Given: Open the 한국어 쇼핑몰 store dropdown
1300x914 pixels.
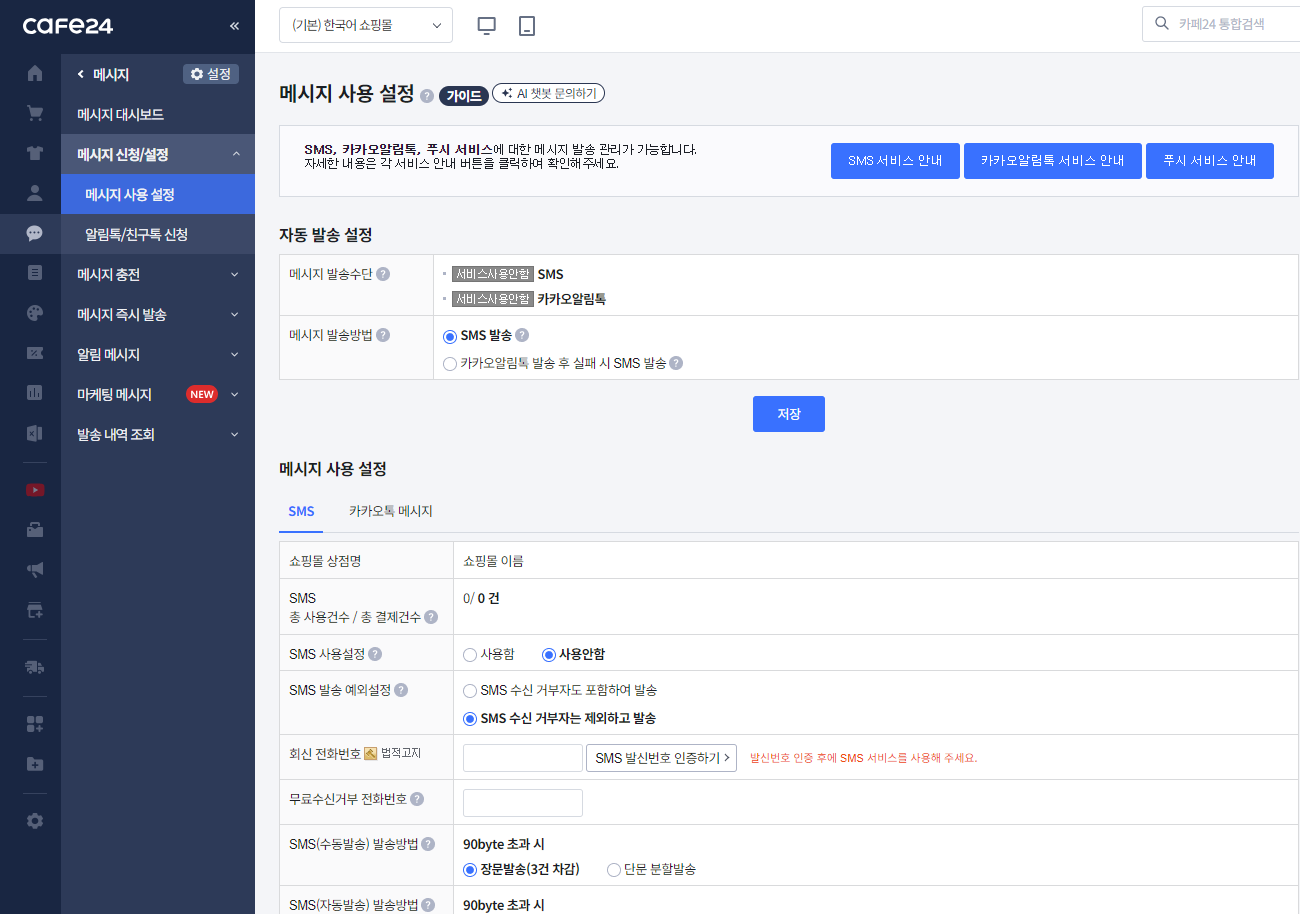Looking at the screenshot, I should (366, 26).
